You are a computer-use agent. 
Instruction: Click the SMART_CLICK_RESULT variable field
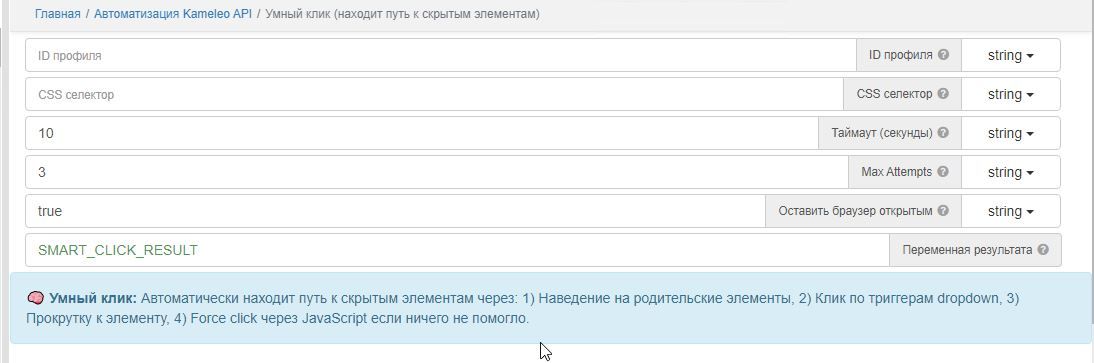coord(458,250)
